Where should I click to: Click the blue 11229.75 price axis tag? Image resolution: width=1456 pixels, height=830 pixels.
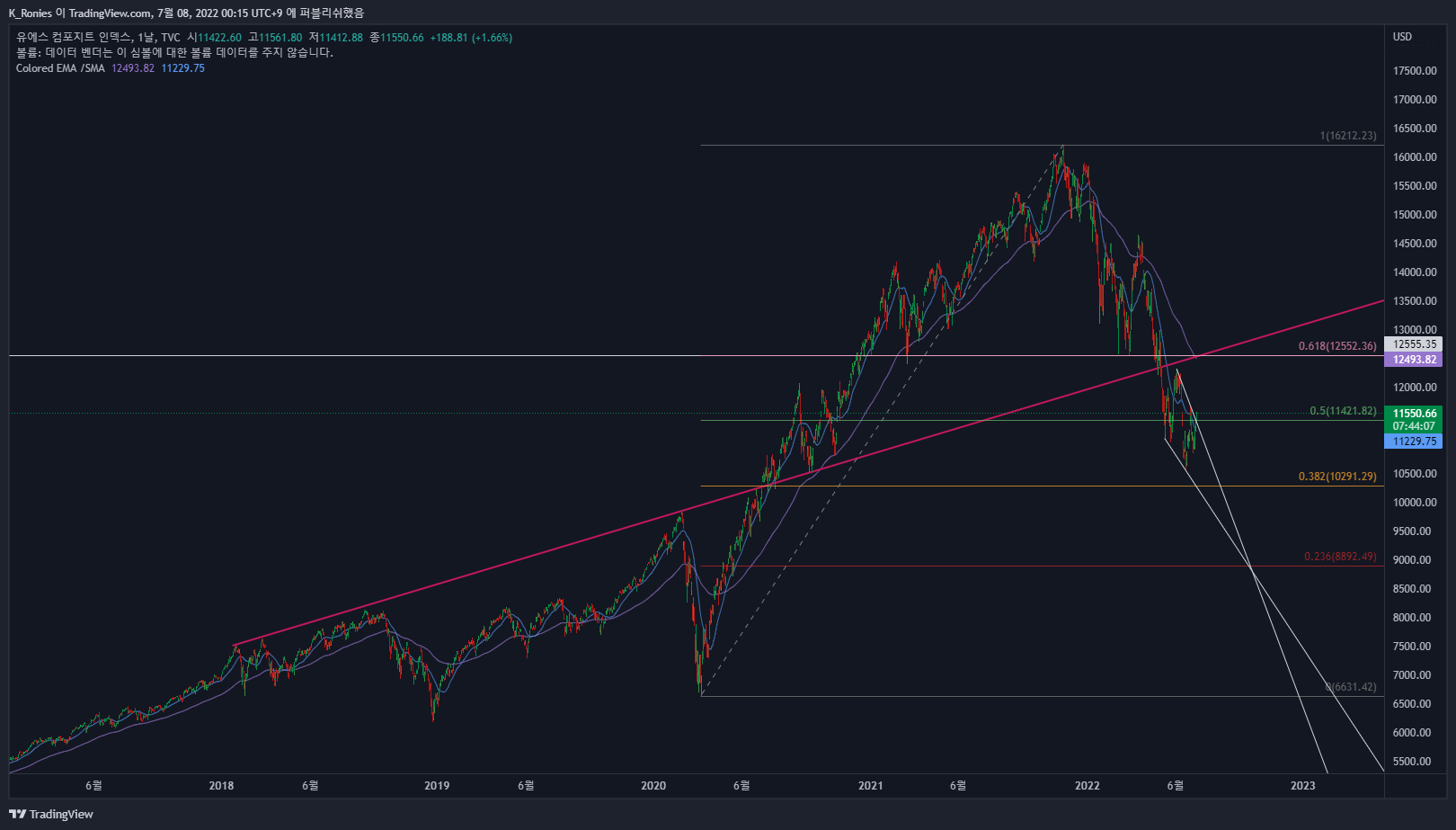(x=1415, y=442)
